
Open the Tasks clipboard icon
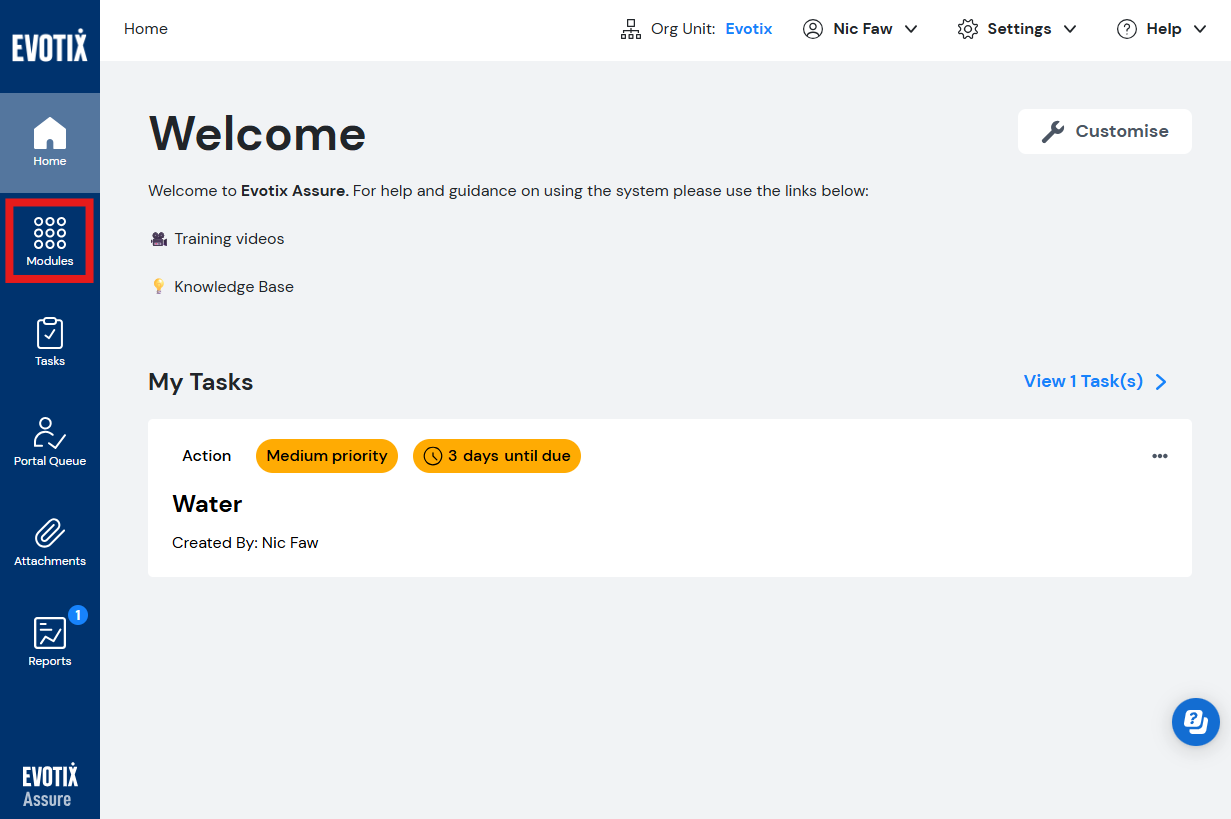50,333
